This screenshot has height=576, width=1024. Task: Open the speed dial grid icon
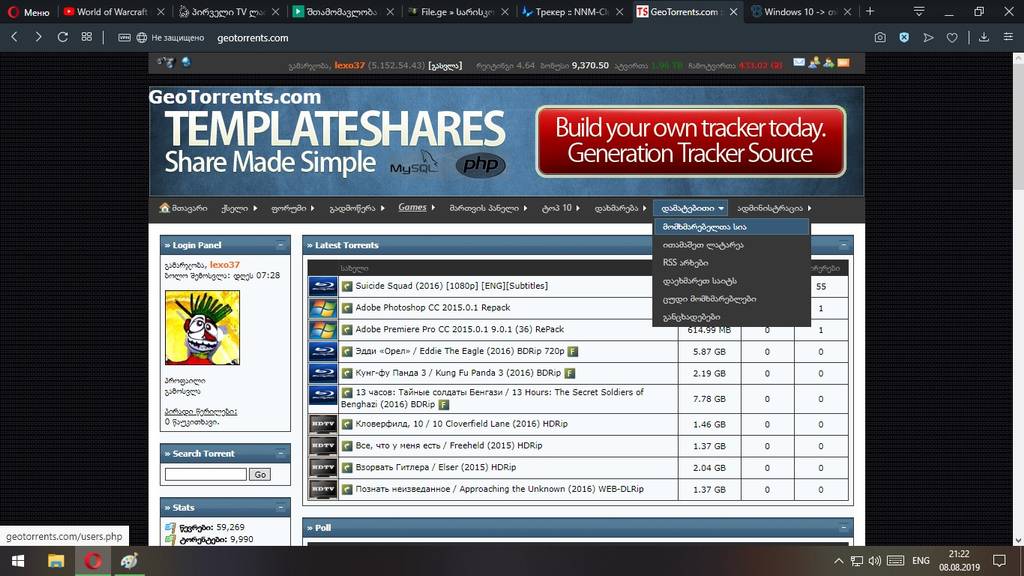(x=86, y=37)
